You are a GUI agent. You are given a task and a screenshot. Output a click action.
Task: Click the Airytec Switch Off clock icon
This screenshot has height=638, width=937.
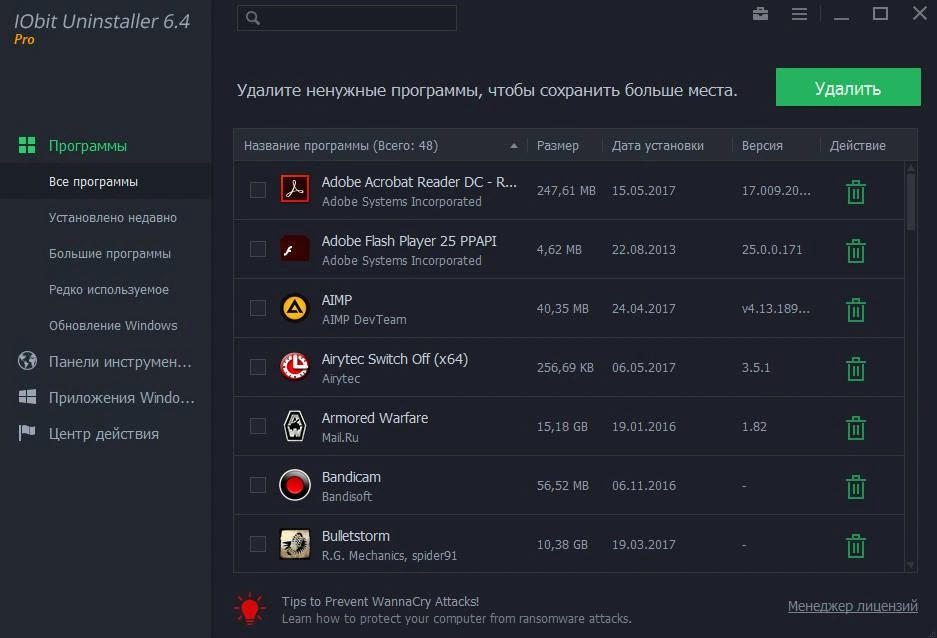click(295, 366)
